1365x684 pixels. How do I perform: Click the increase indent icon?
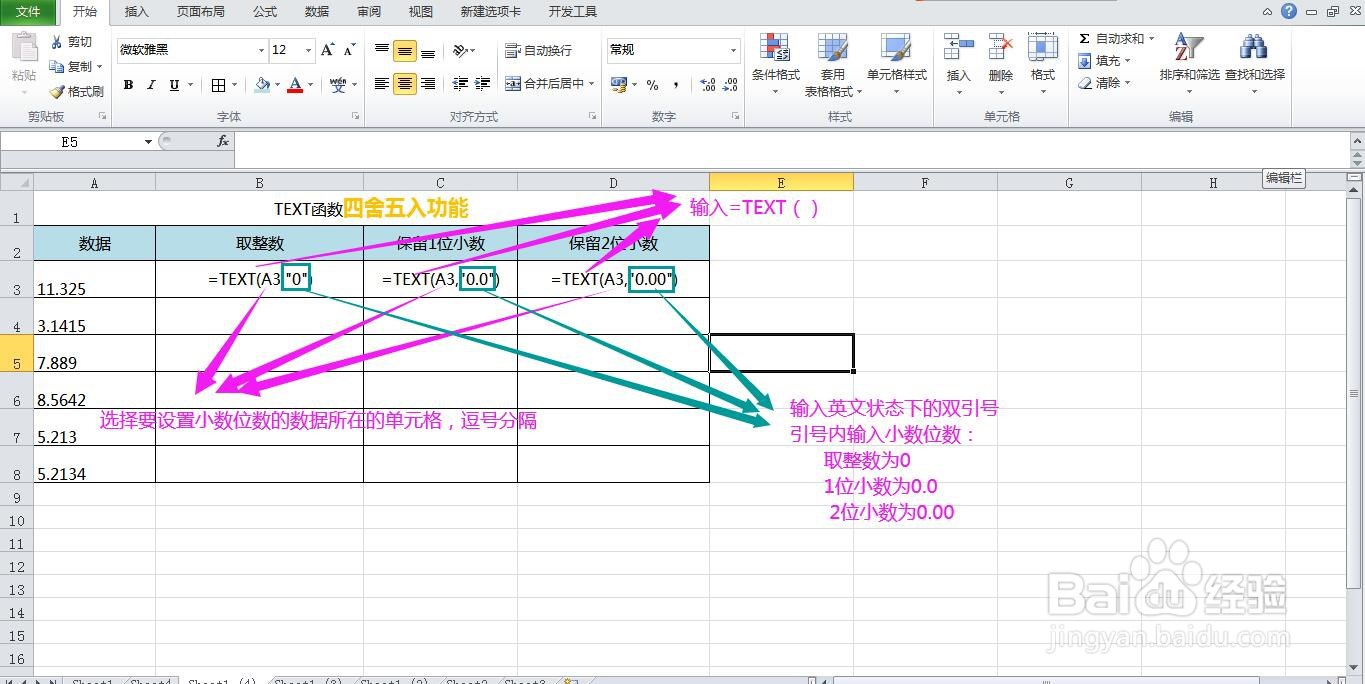[483, 84]
